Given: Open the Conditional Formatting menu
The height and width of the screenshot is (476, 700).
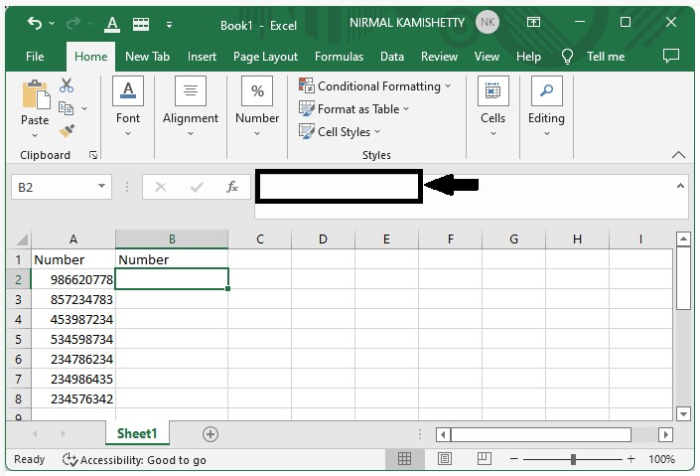Looking at the screenshot, I should point(375,86).
